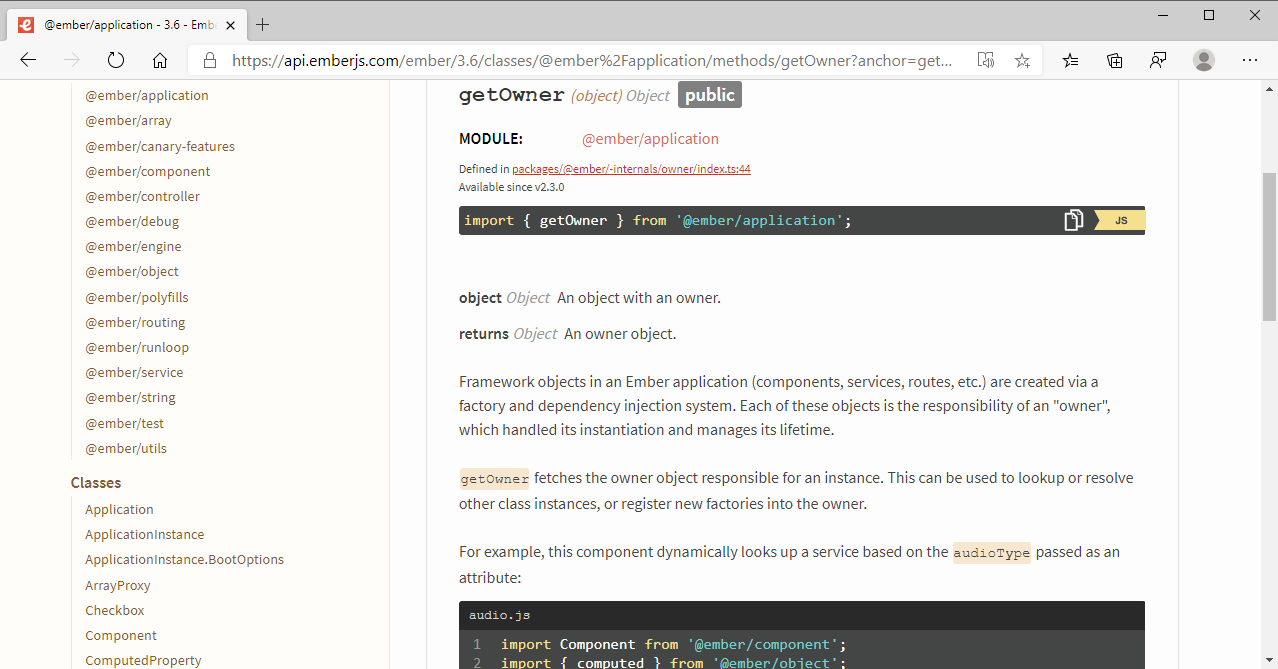Screen dimensions: 1278x669
Task: Select the @ember/application browser tab
Action: (128, 24)
